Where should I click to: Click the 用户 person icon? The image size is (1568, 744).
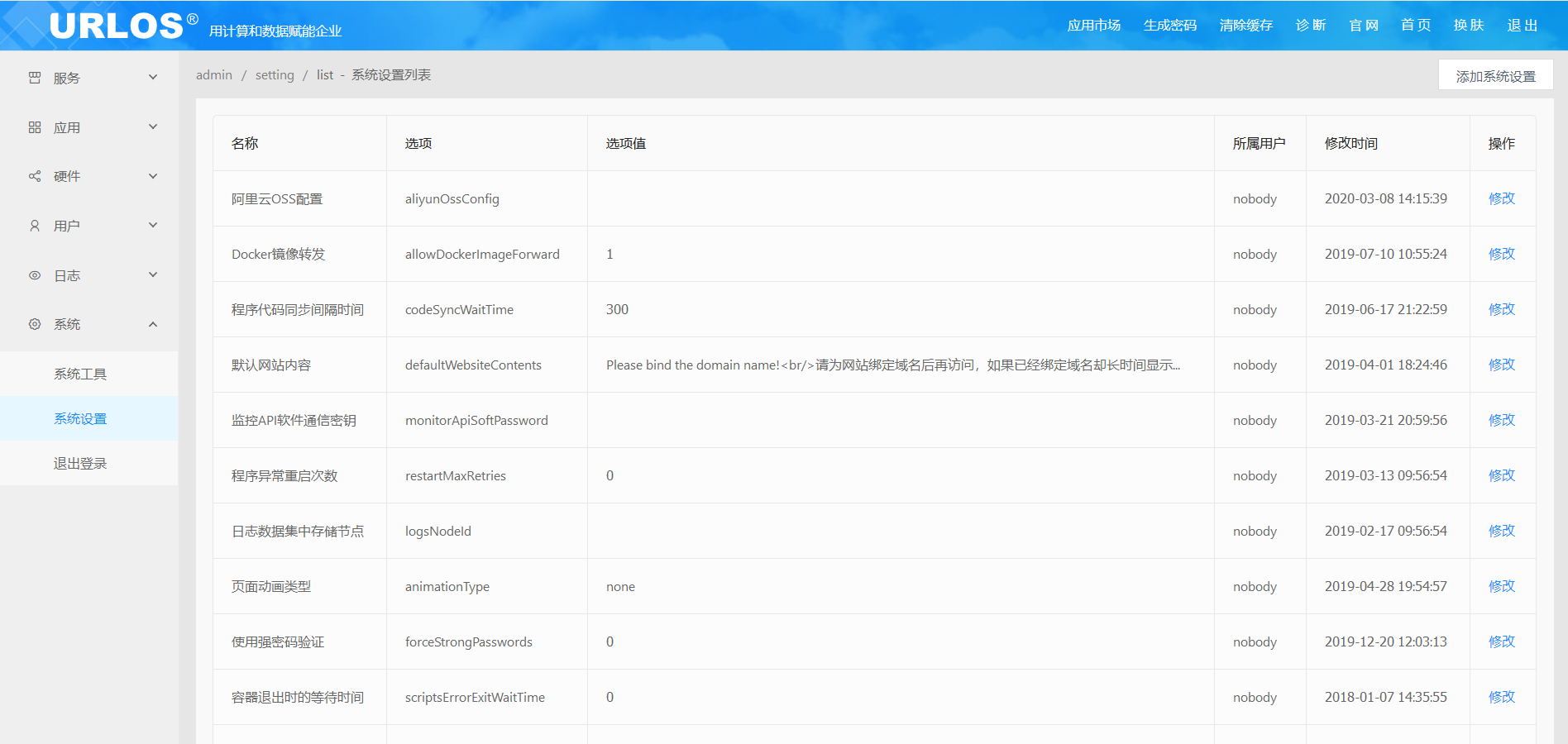coord(35,226)
